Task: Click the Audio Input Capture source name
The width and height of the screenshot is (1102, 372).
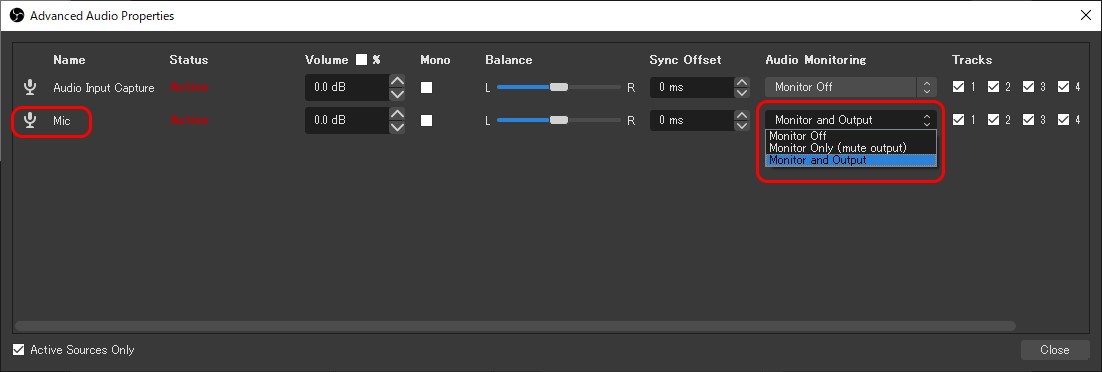Action: 103,88
